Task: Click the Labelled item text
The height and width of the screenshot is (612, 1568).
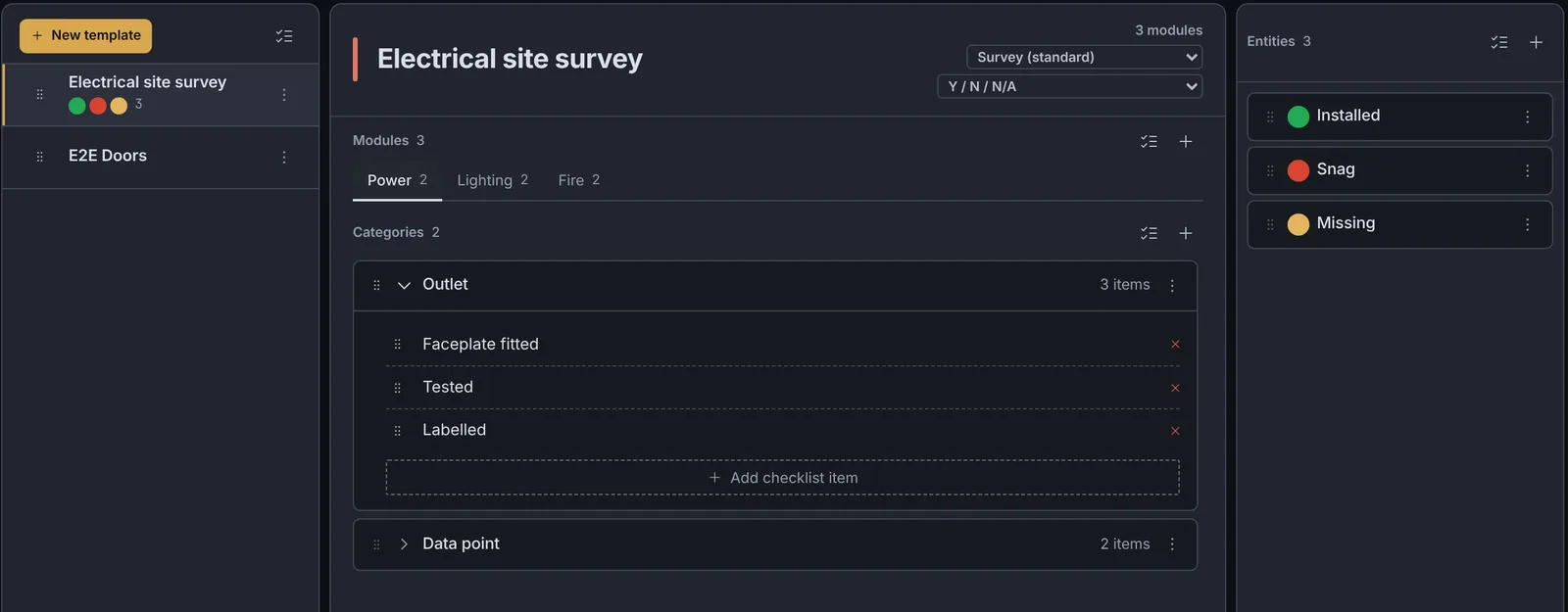Action: 454,430
